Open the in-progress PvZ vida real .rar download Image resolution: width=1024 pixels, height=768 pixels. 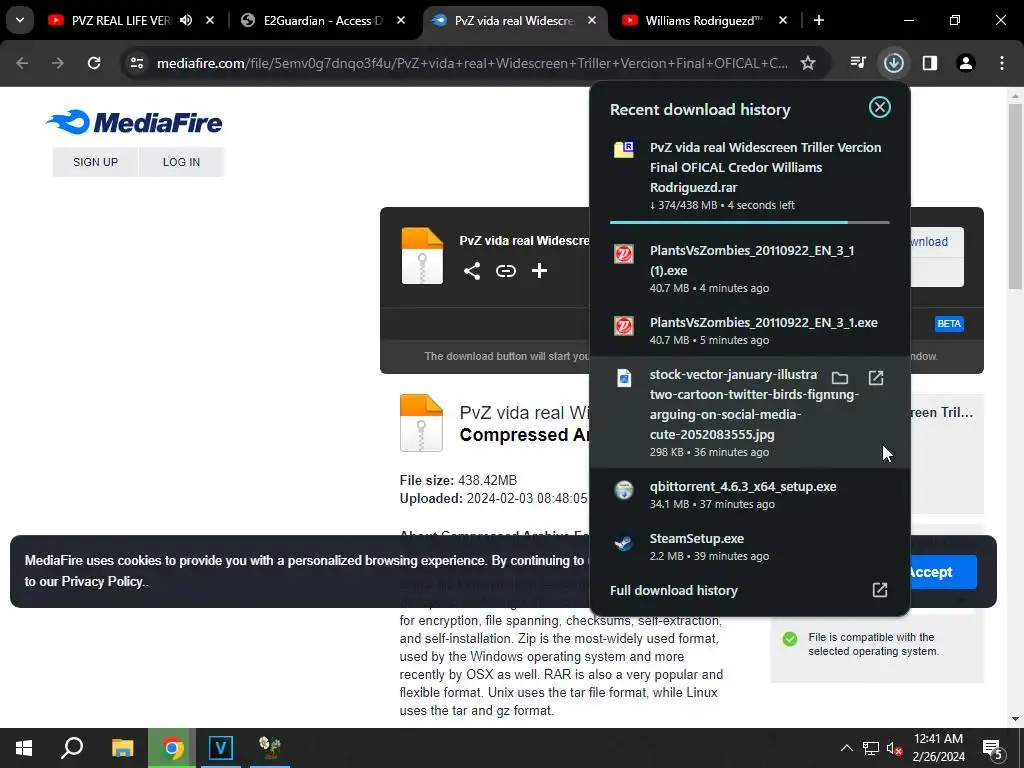(x=749, y=176)
